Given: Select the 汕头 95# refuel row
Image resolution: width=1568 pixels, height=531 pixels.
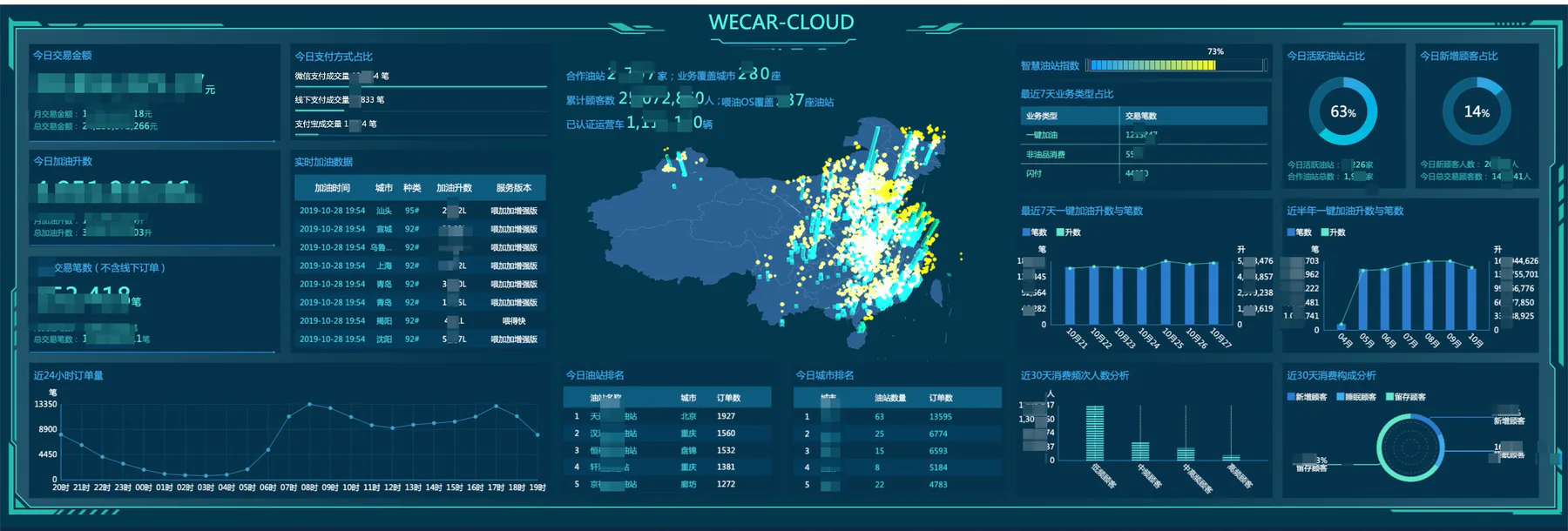Looking at the screenshot, I should (x=420, y=211).
